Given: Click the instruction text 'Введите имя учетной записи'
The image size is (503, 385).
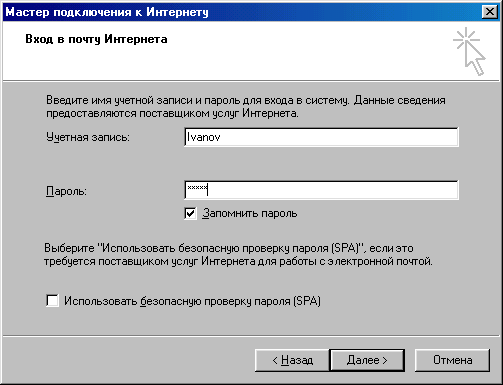Looking at the screenshot, I should (x=123, y=100).
